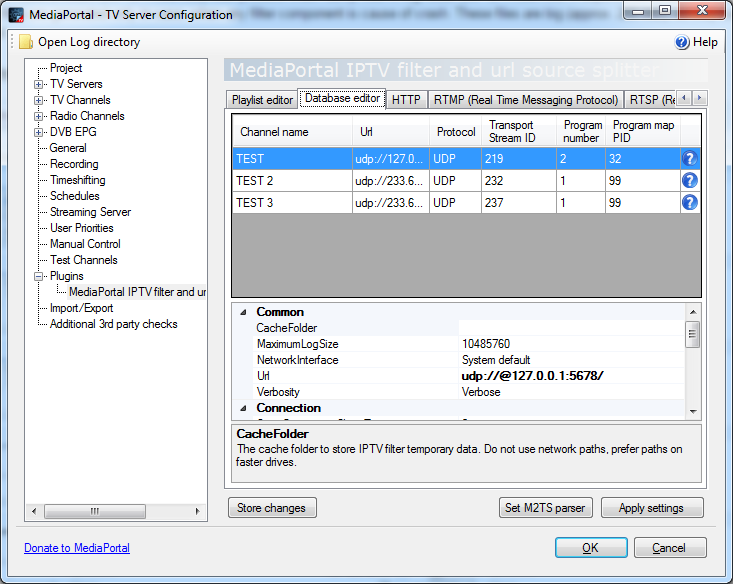Click the Verbosity value Verbose
733x584 pixels.
[481, 392]
